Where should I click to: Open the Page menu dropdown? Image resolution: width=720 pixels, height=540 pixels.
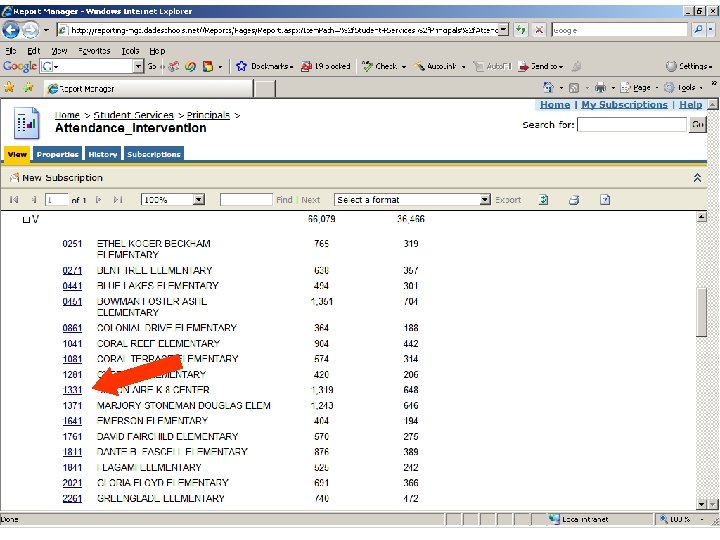(657, 88)
